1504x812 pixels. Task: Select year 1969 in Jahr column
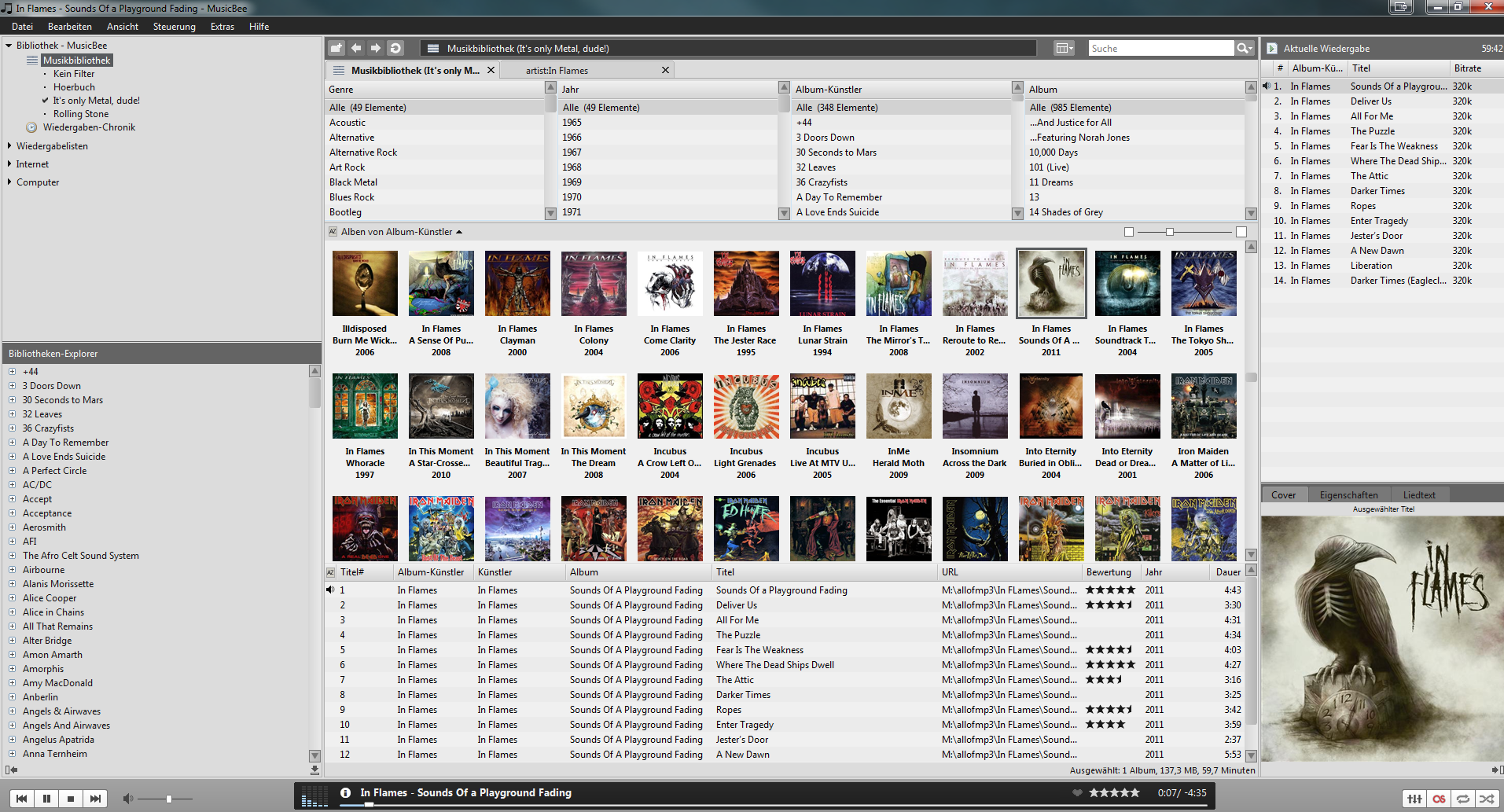pos(667,182)
